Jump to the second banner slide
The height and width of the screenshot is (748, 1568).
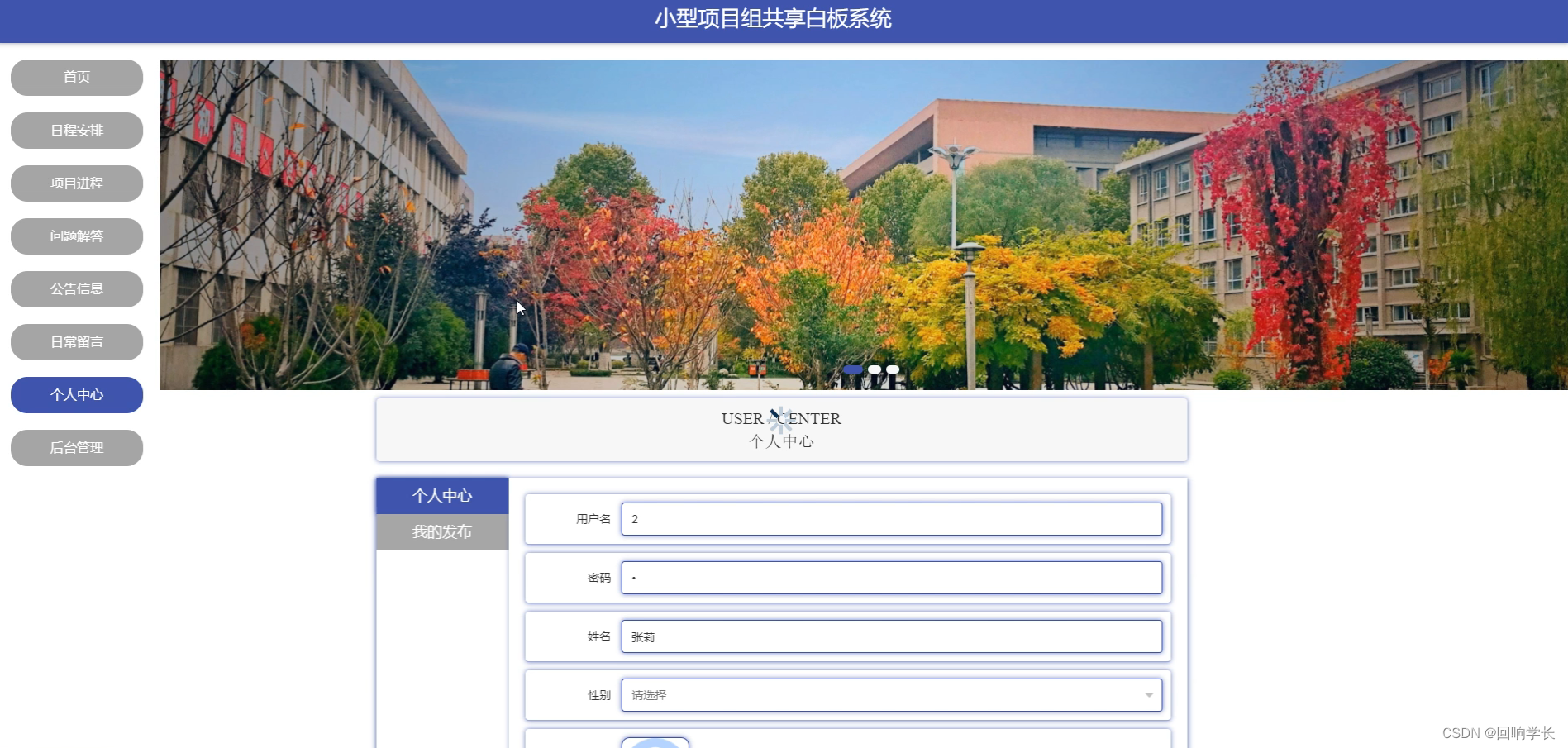(875, 369)
